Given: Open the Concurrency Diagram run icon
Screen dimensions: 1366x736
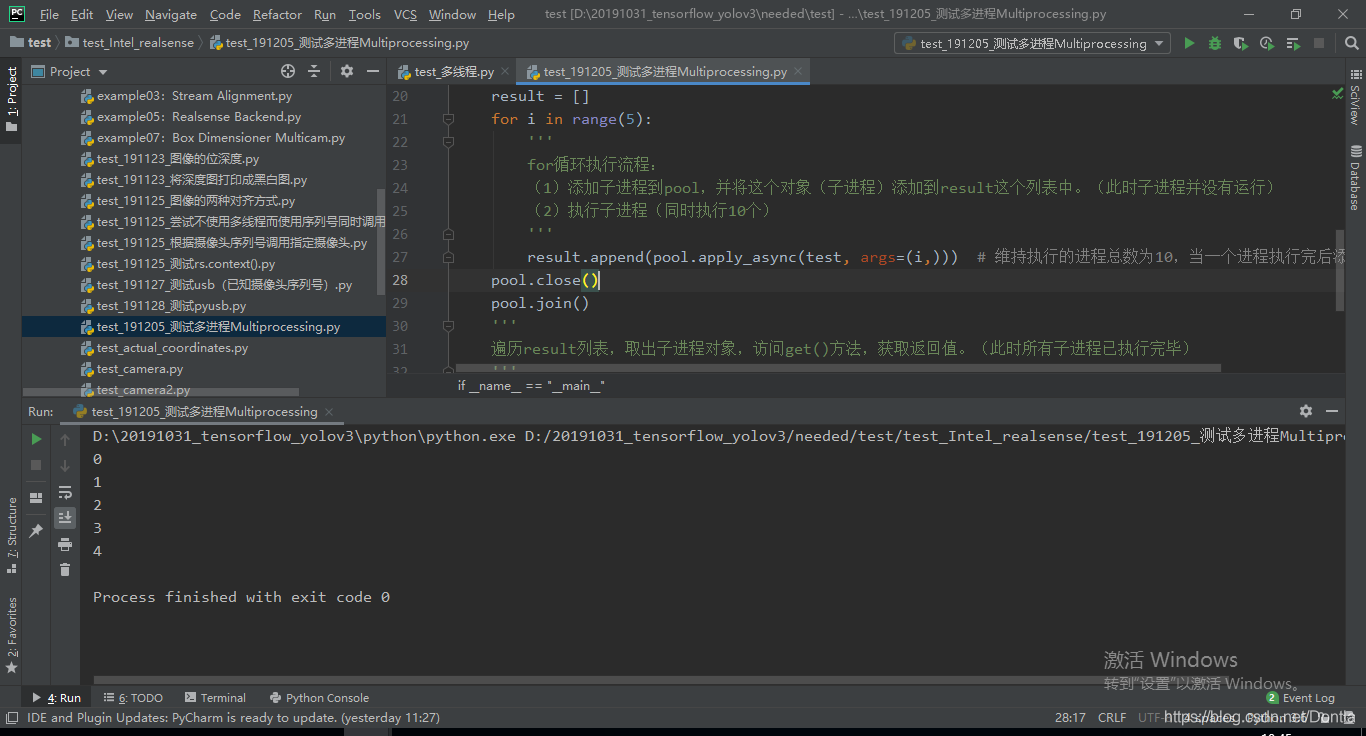Looking at the screenshot, I should 1293,43.
